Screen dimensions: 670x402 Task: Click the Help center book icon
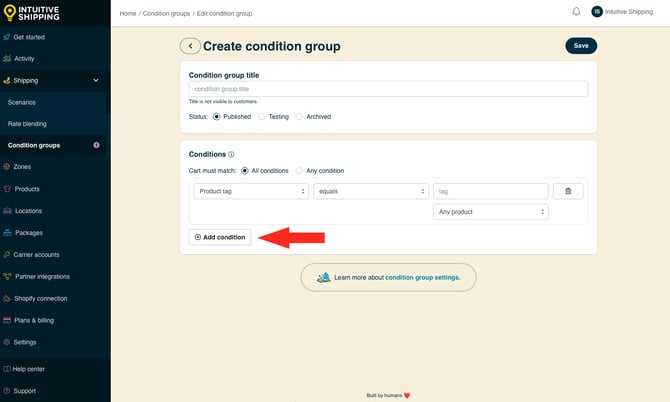[x=6, y=369]
